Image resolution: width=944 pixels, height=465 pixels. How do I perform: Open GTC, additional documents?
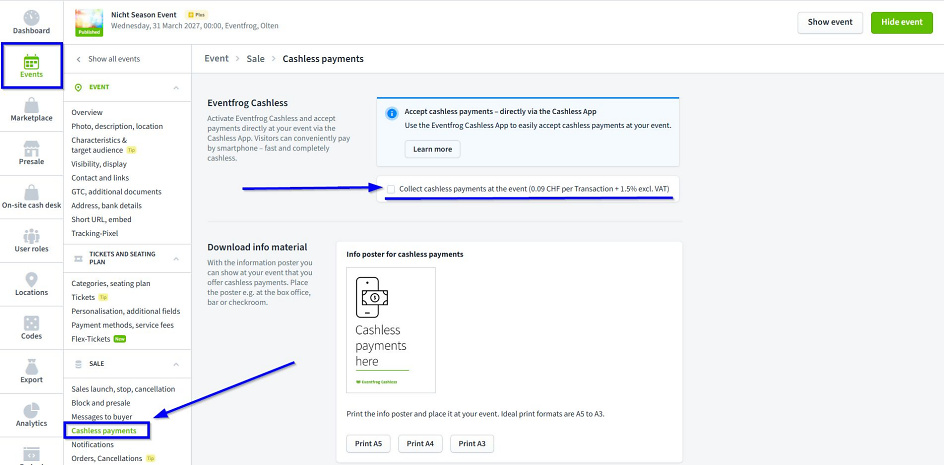[116, 192]
